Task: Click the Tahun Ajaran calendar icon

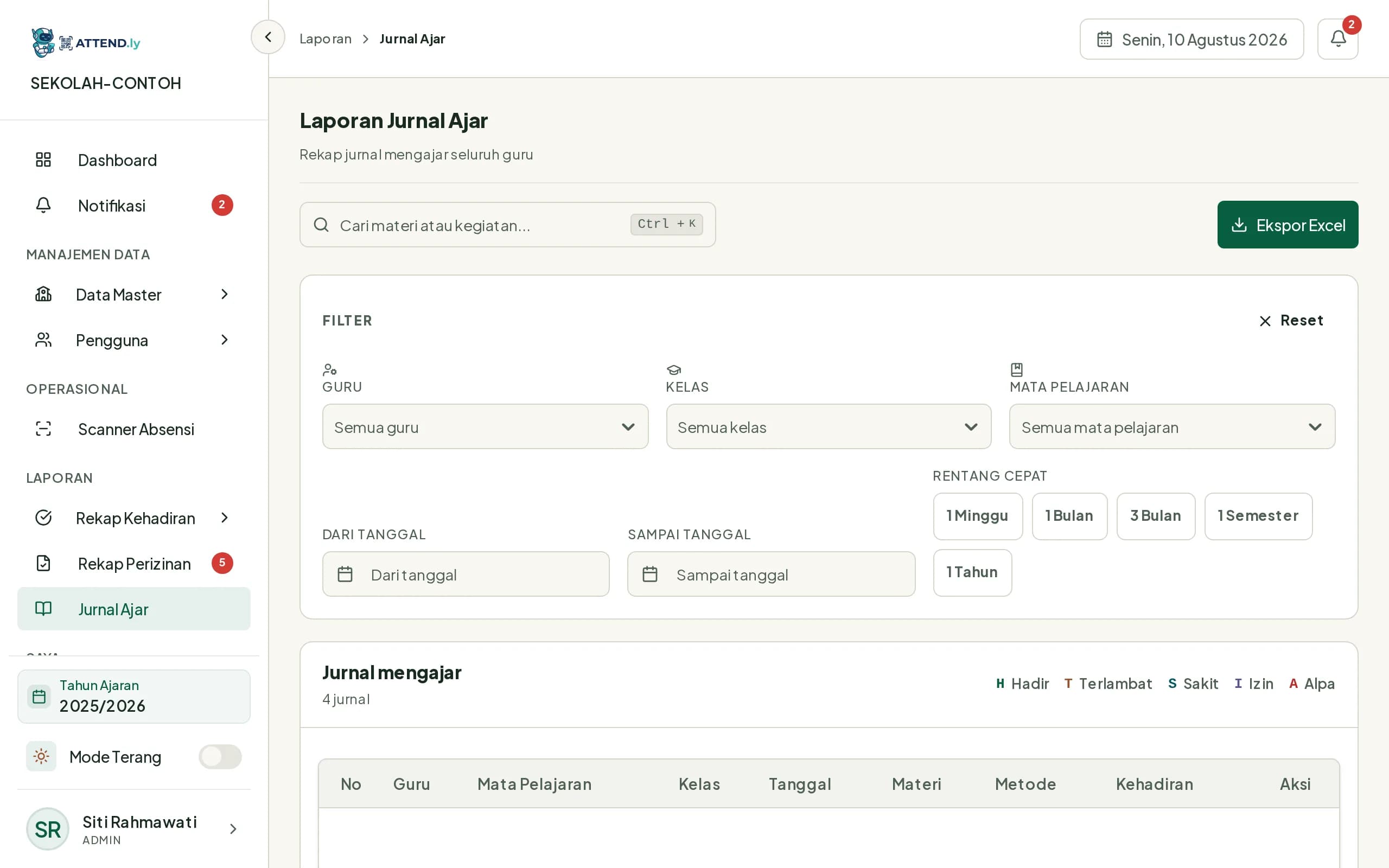Action: pos(39,697)
